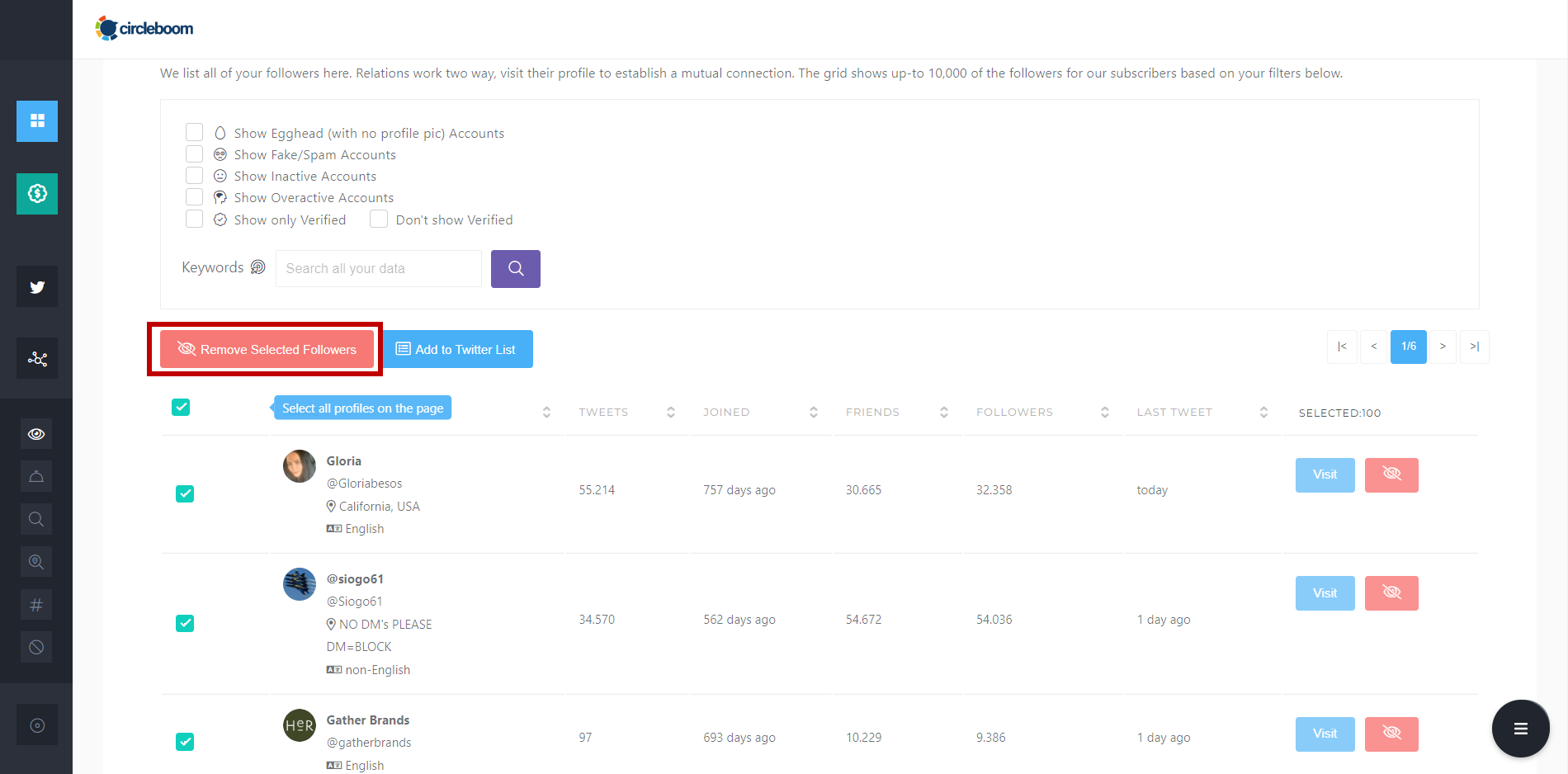Sort table by FOLLOWERS column arrows
1568x774 pixels.
click(x=1104, y=412)
